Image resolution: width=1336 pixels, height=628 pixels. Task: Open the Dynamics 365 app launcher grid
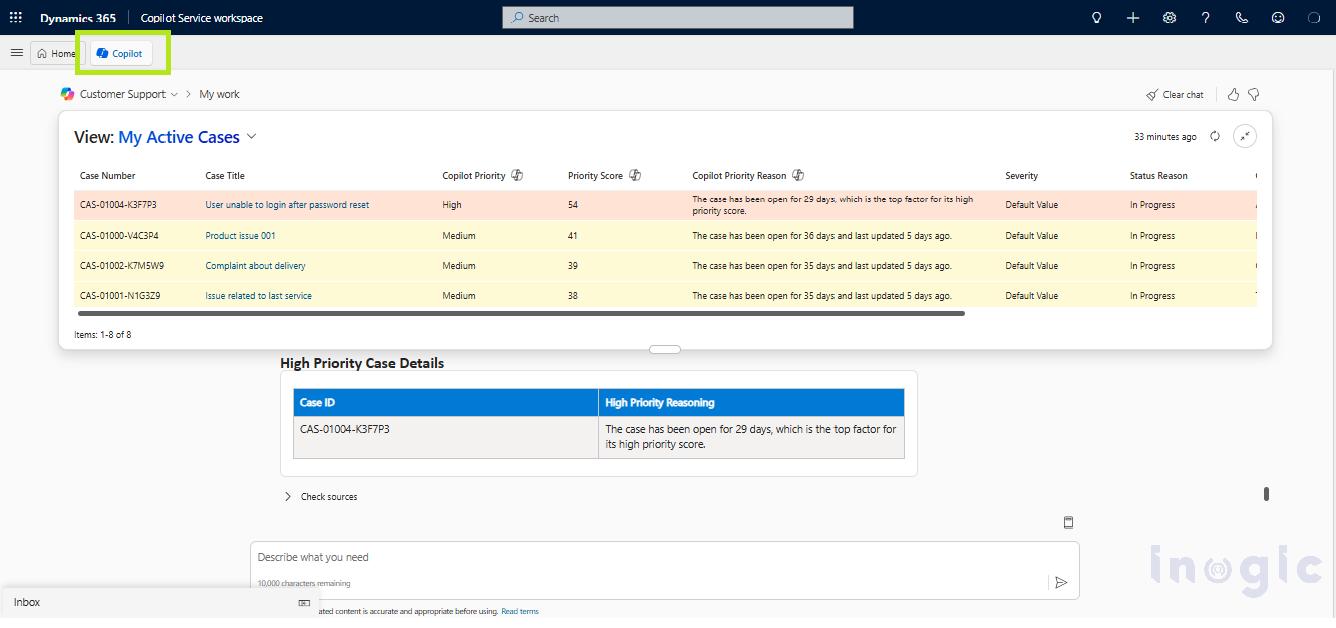point(16,17)
